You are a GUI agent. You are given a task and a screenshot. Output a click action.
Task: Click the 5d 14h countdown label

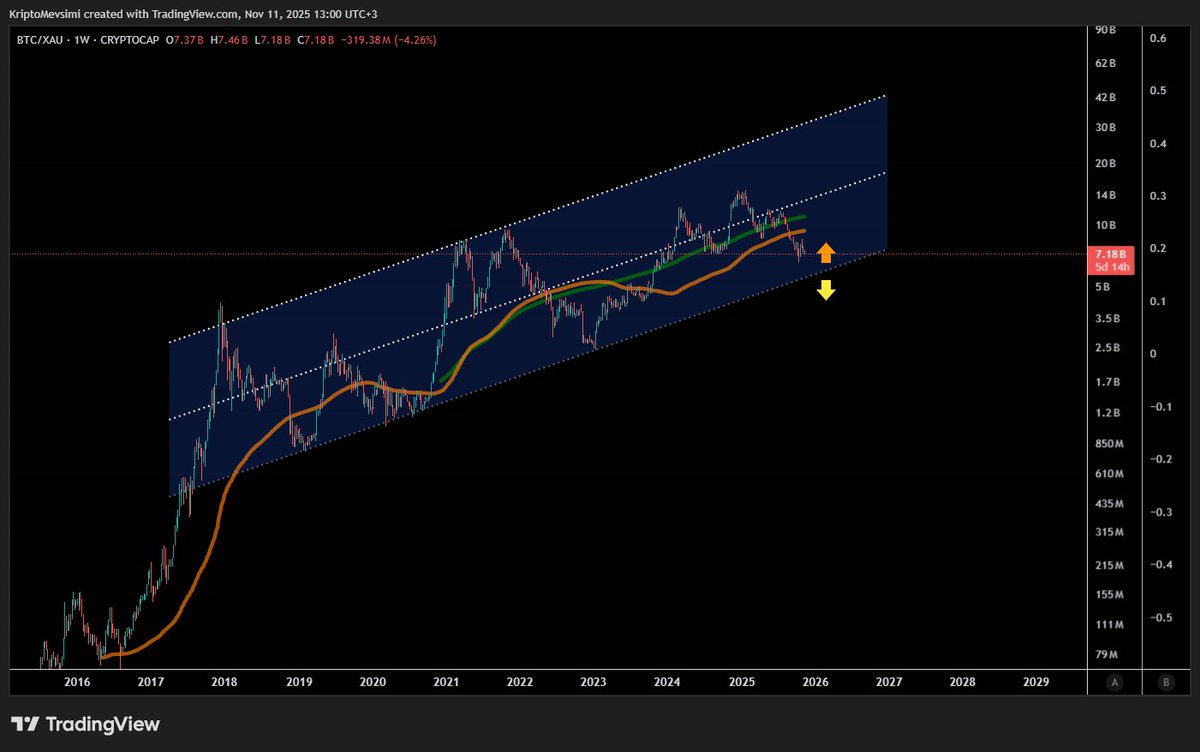click(x=1112, y=268)
